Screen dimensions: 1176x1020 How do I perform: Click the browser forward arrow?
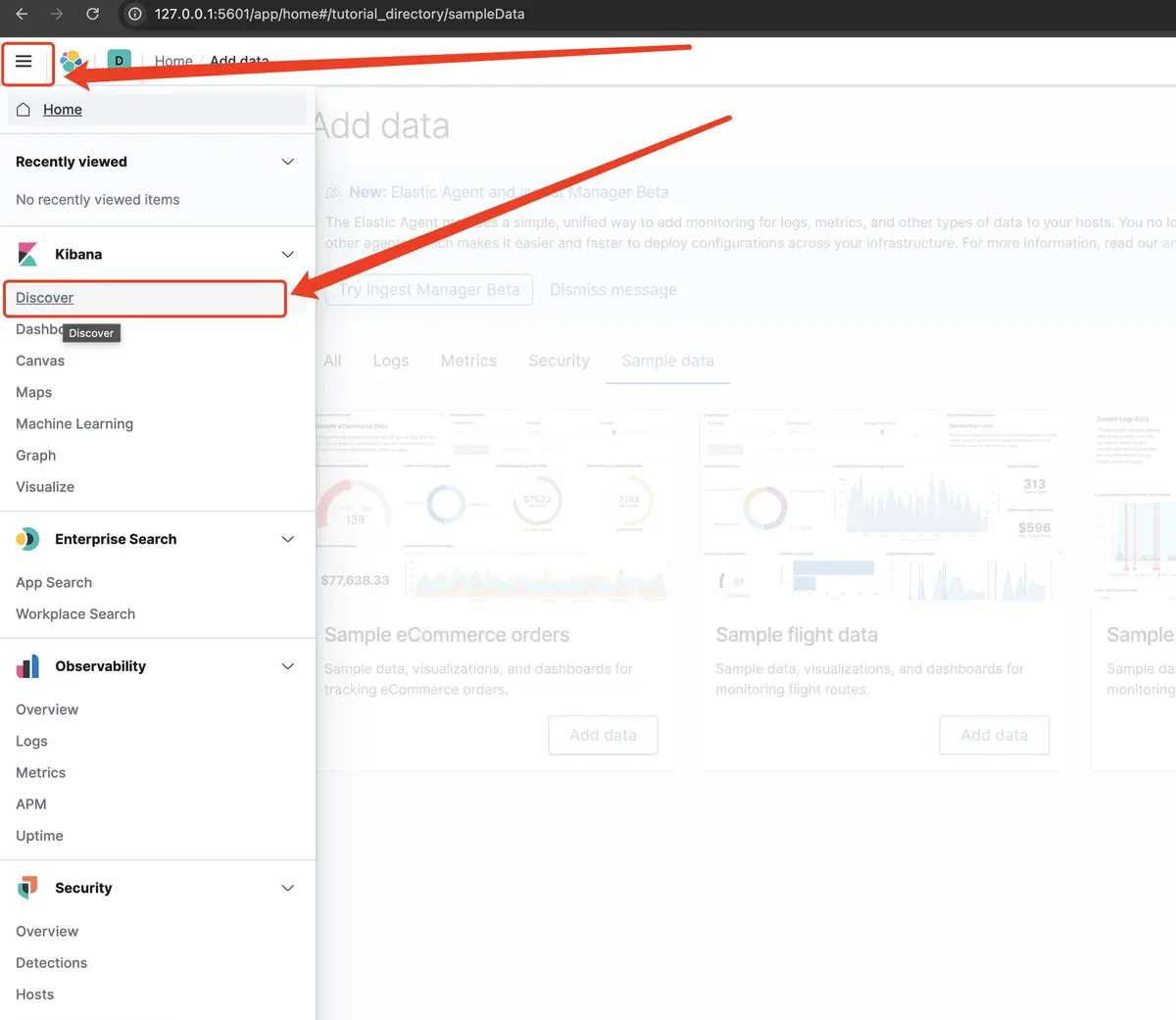pyautogui.click(x=57, y=14)
